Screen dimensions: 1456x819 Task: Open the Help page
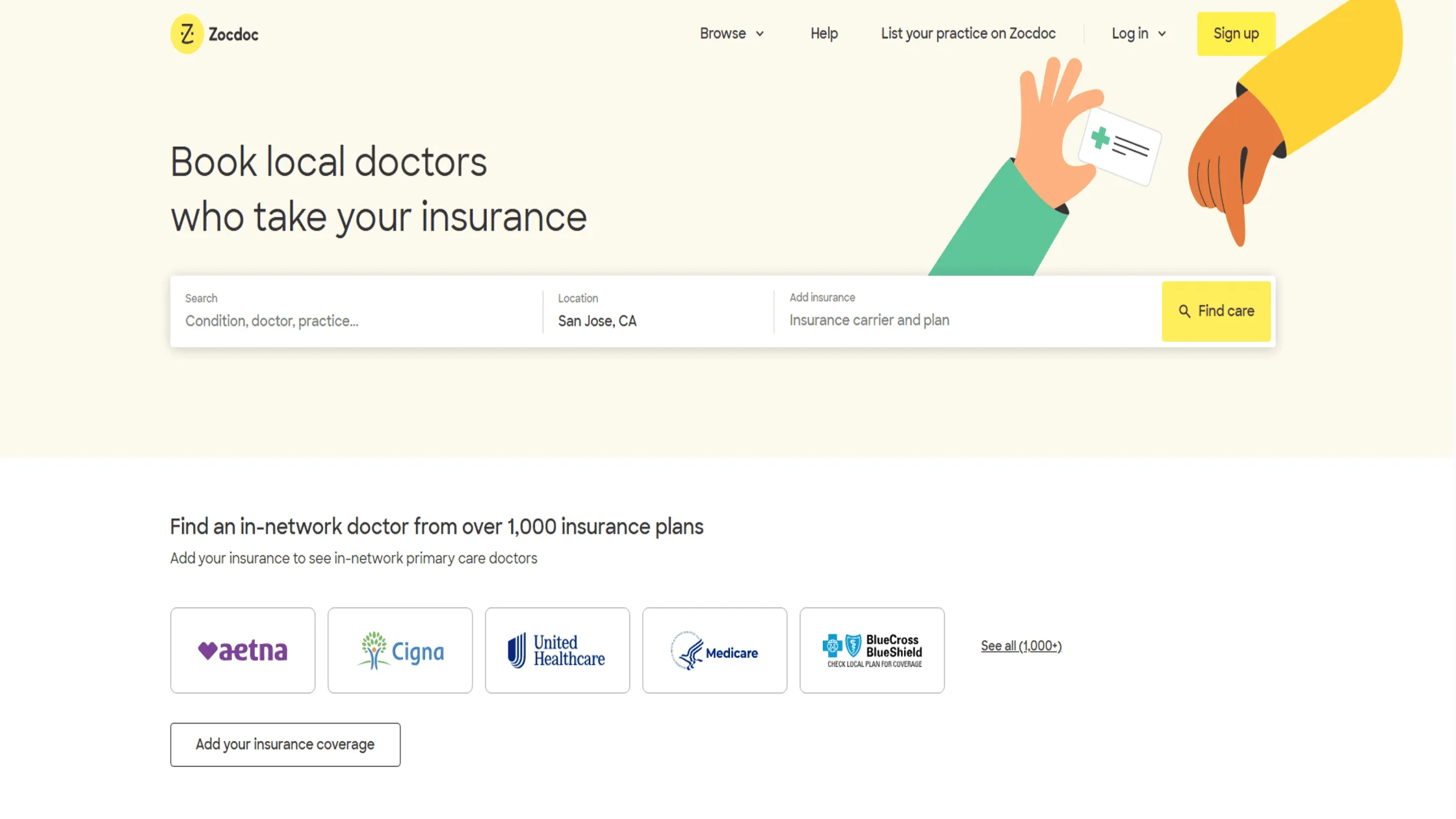(824, 34)
